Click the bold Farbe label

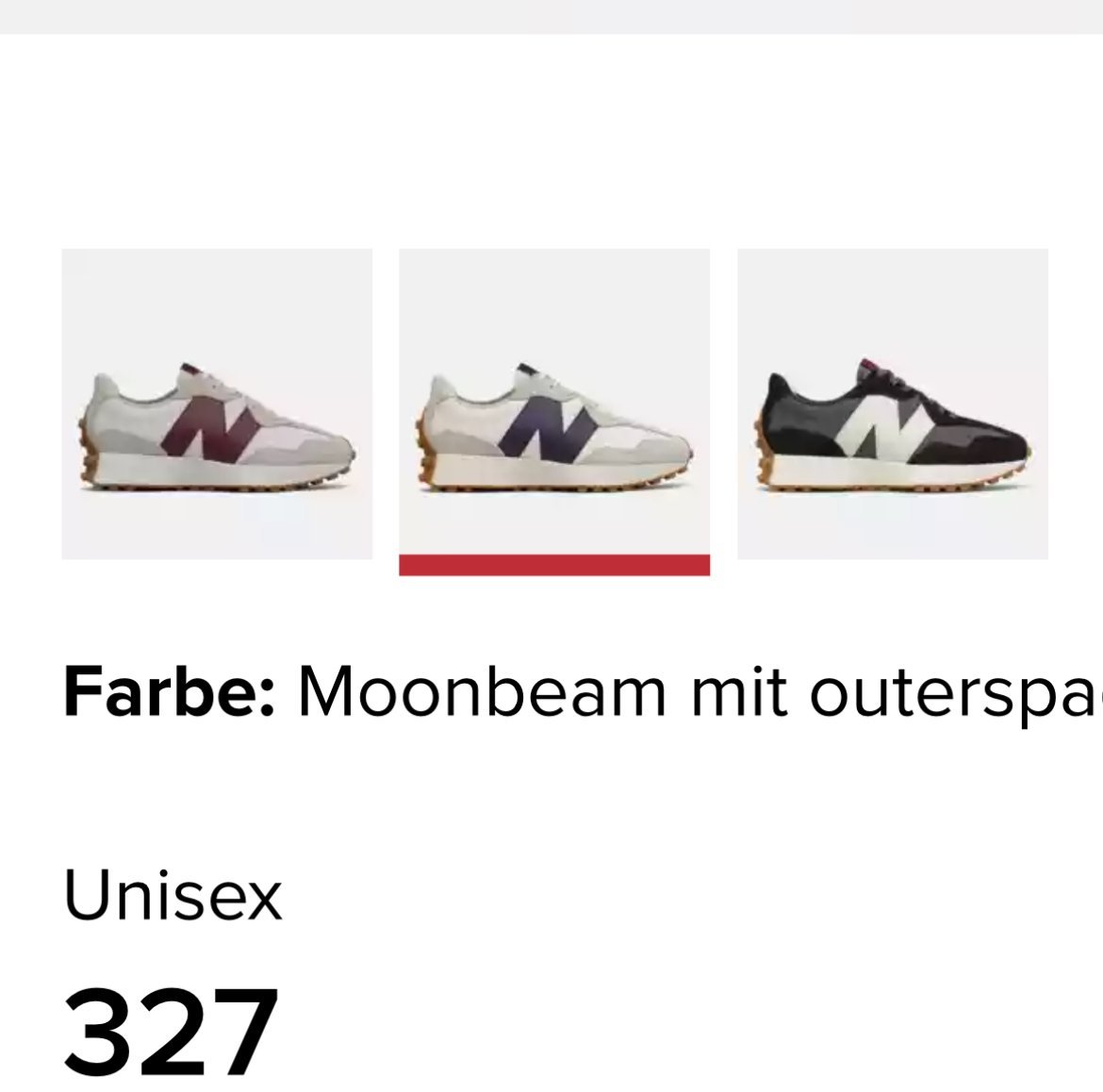click(x=169, y=692)
